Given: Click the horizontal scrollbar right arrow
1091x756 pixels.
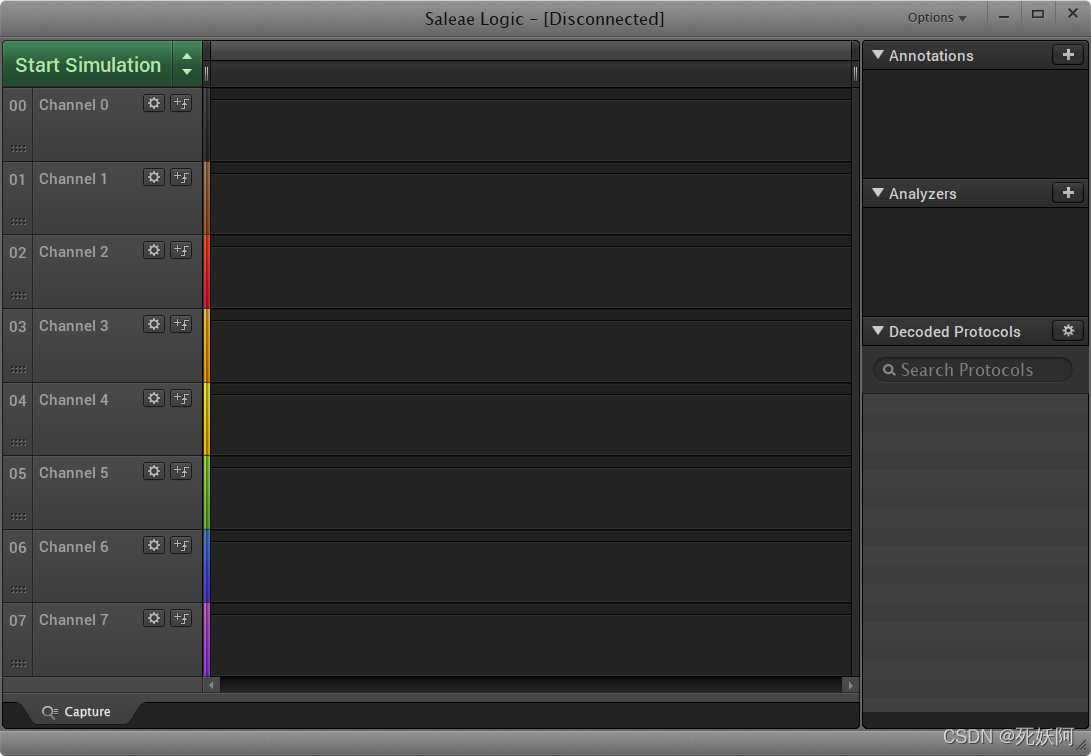Looking at the screenshot, I should coord(851,685).
